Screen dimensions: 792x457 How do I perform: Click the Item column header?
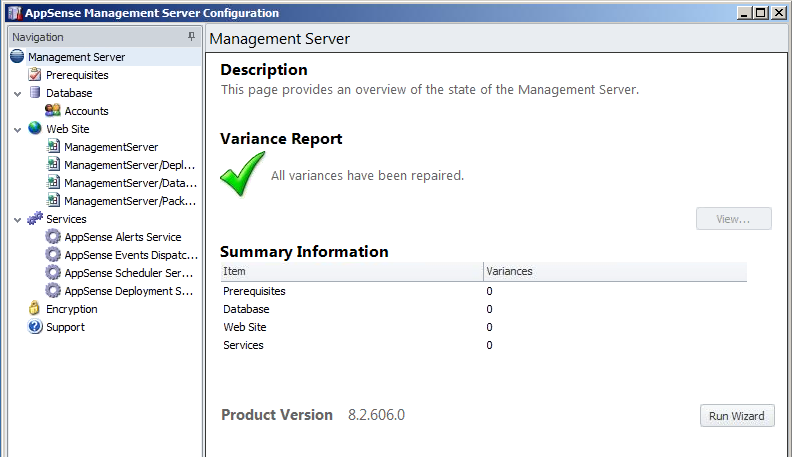(x=352, y=271)
